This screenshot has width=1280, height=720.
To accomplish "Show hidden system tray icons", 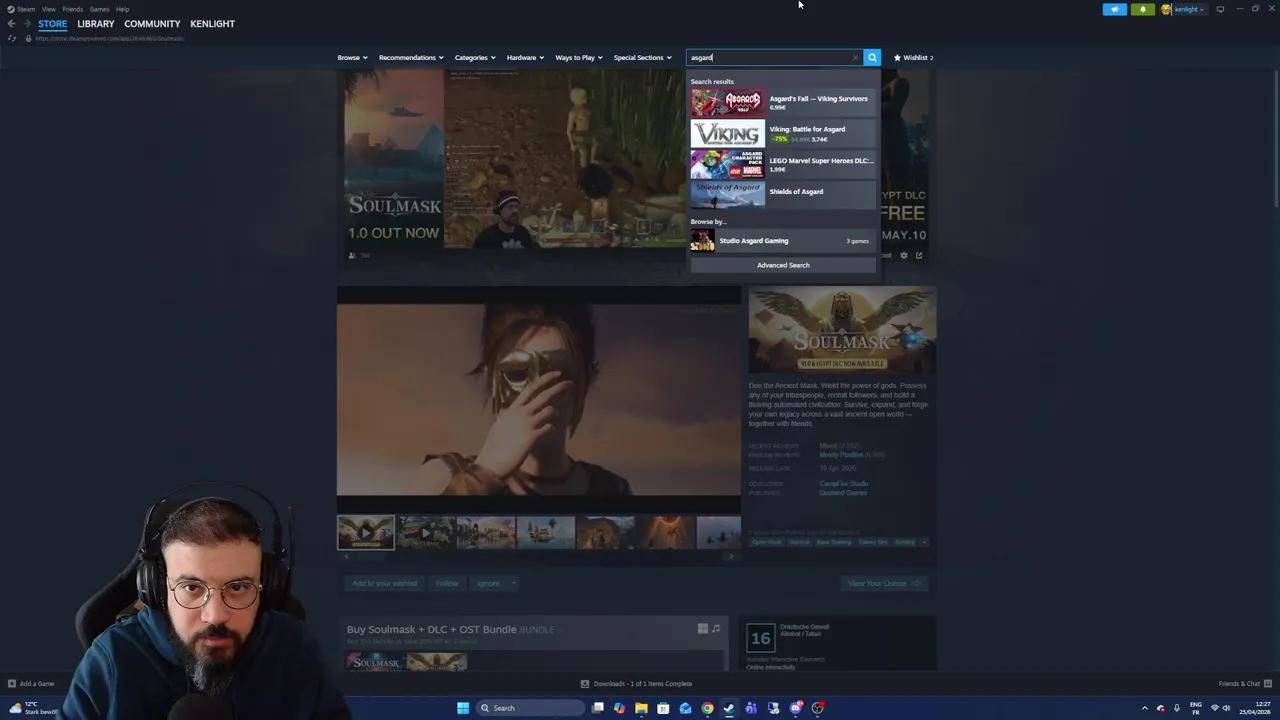I will 1145,708.
